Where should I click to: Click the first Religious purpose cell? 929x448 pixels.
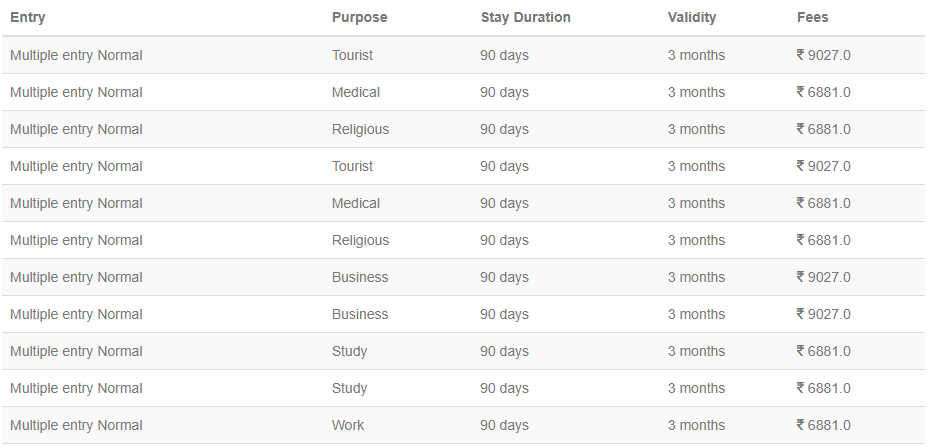point(360,129)
